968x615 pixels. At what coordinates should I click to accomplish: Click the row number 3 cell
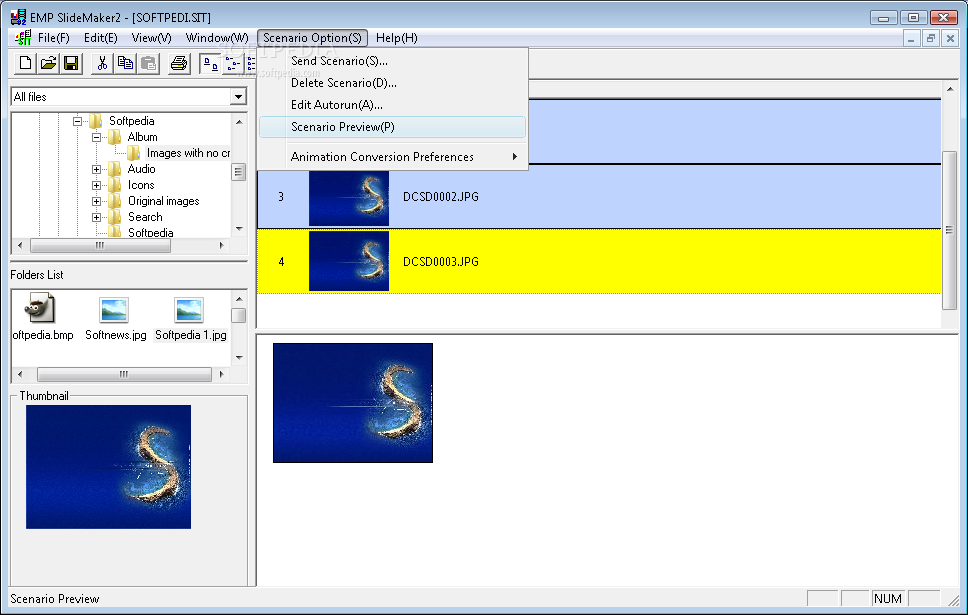point(282,197)
